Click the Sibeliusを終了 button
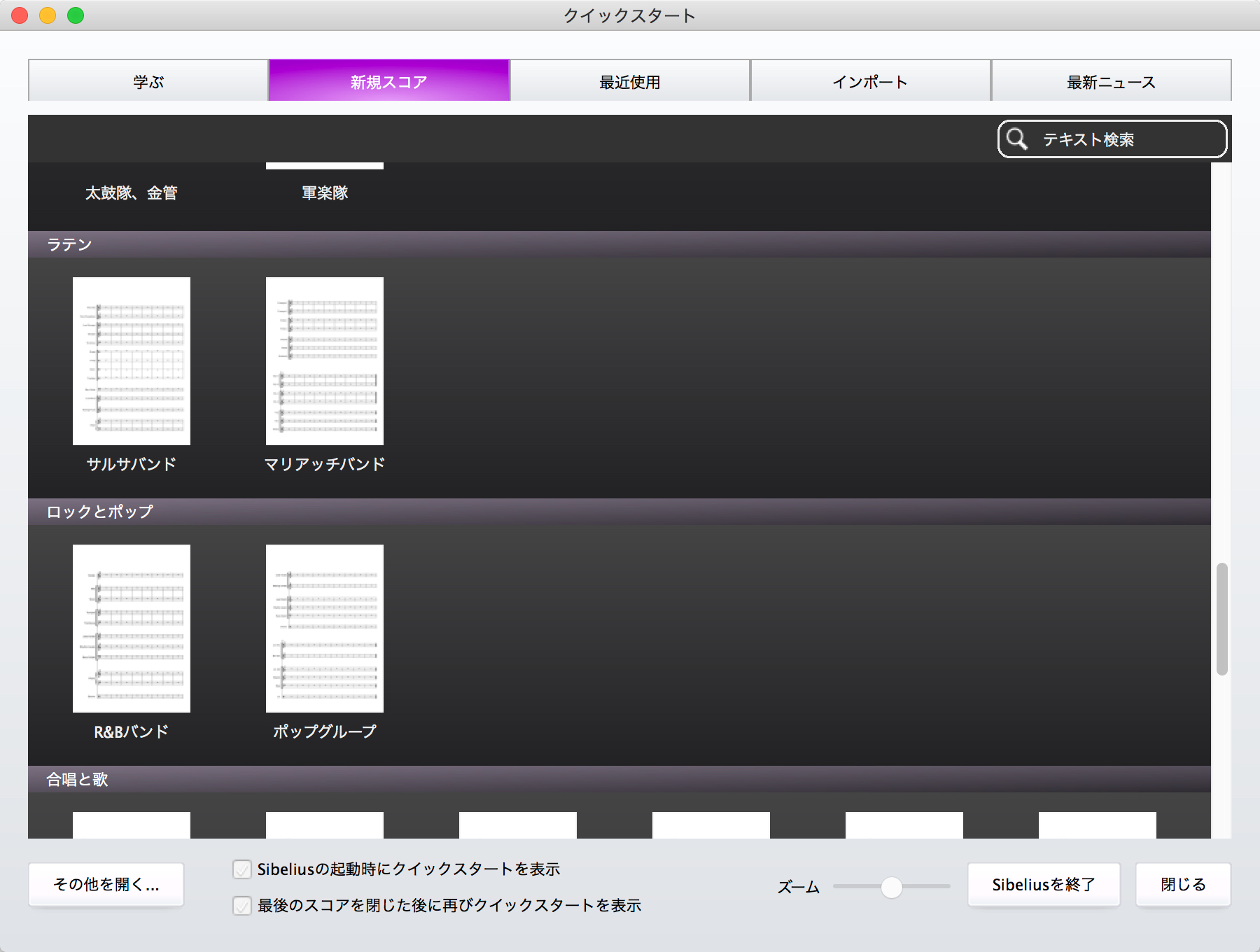 click(1044, 885)
